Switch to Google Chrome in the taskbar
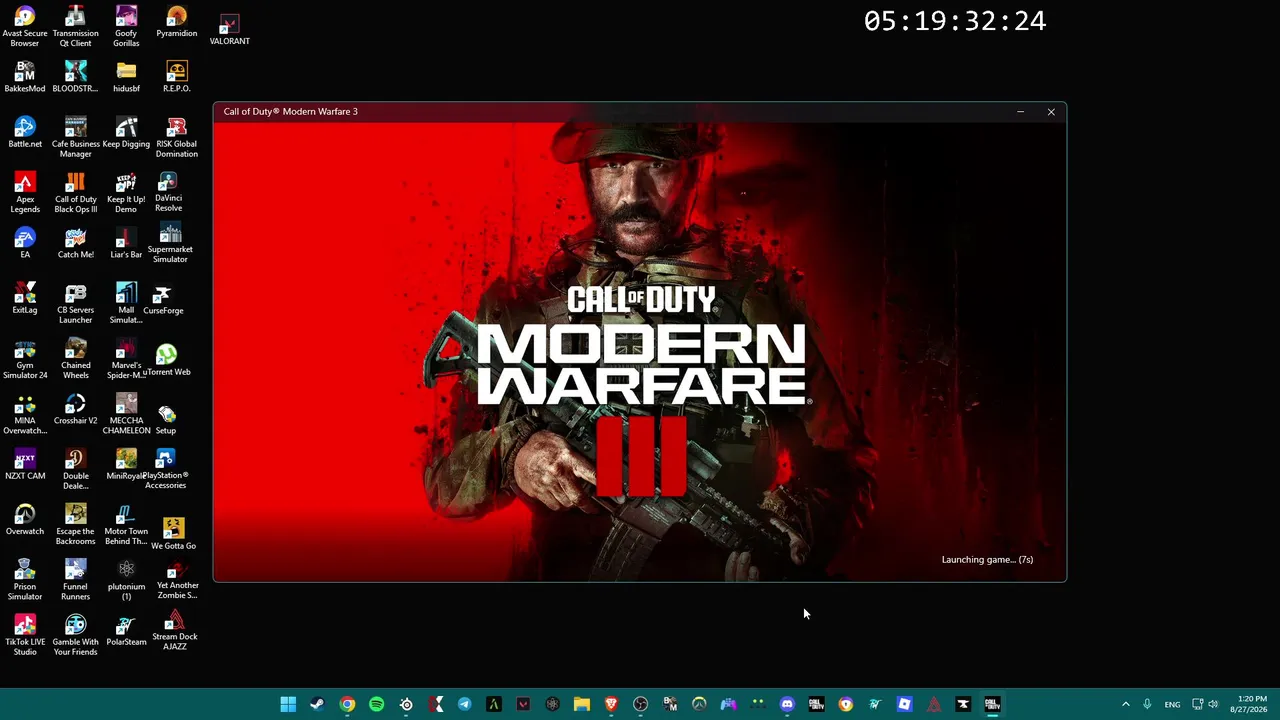 click(347, 704)
